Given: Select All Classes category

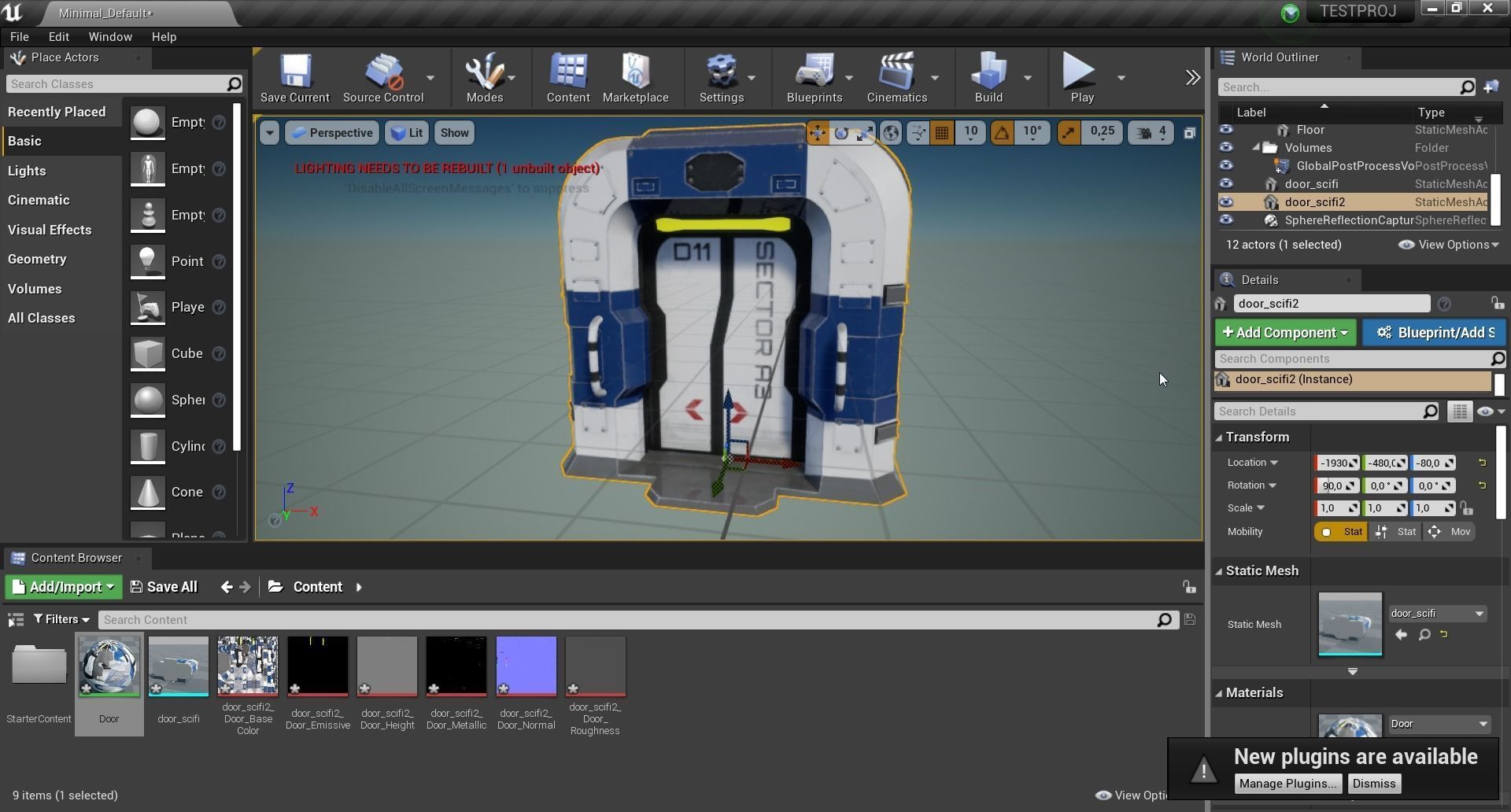Looking at the screenshot, I should pos(41,318).
